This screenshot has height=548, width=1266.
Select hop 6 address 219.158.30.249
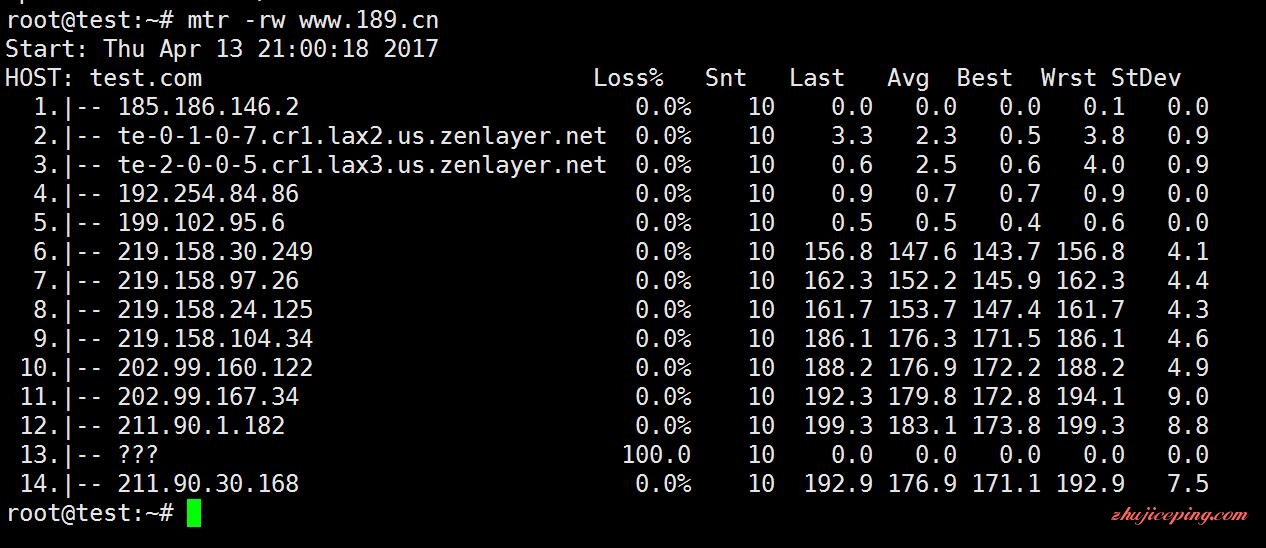point(215,251)
